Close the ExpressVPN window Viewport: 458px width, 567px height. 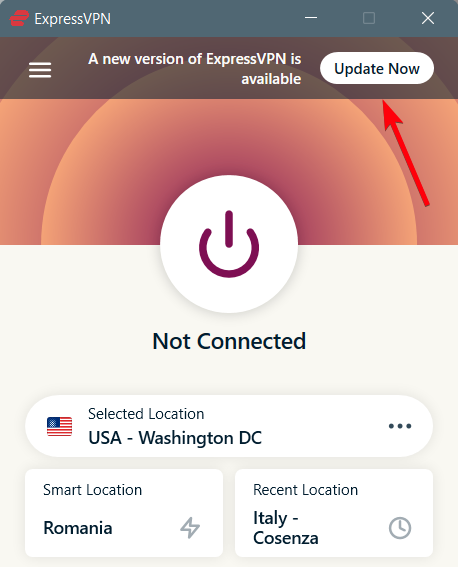coord(428,18)
